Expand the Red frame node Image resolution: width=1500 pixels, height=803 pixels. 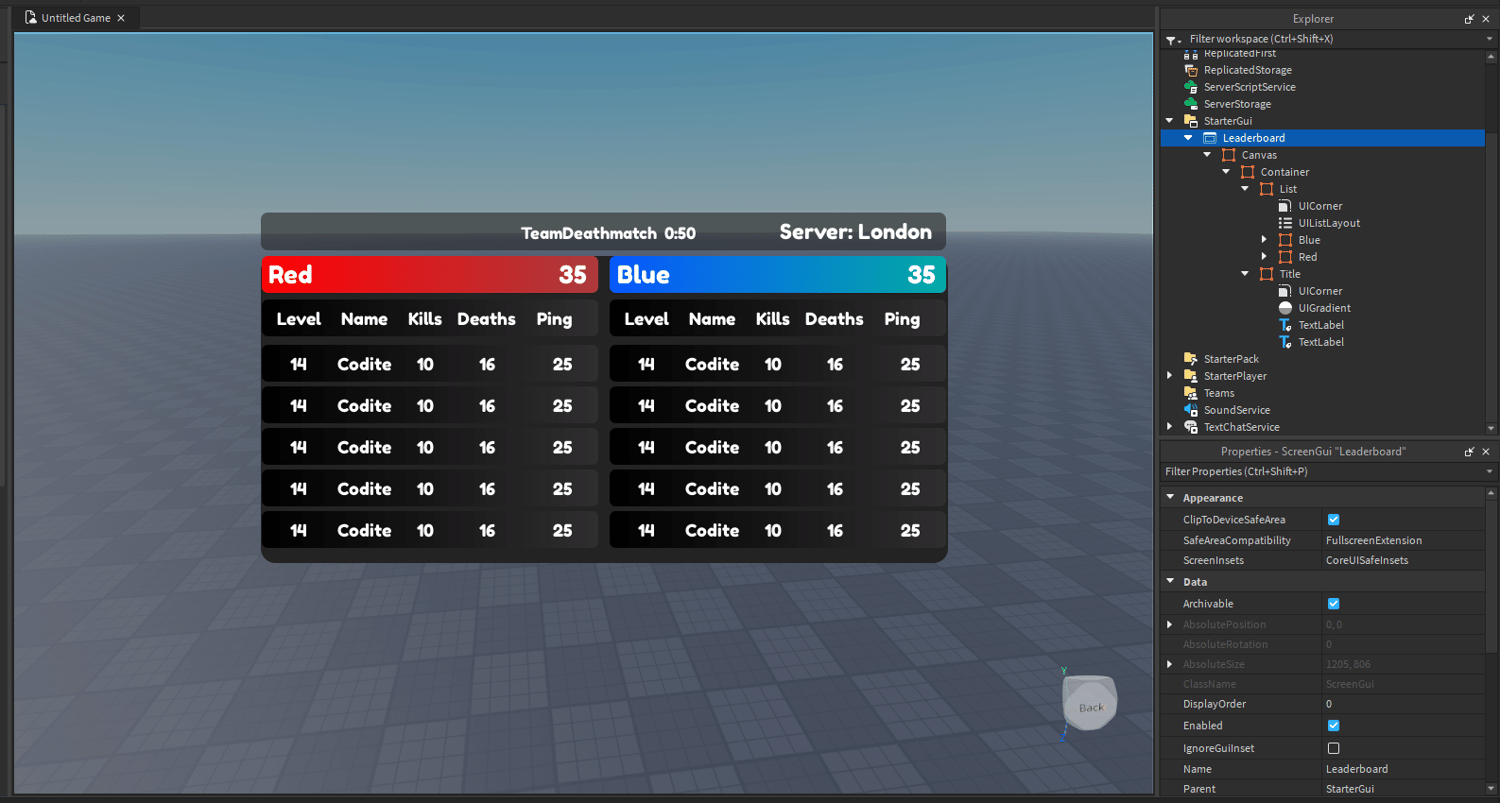(x=1264, y=257)
